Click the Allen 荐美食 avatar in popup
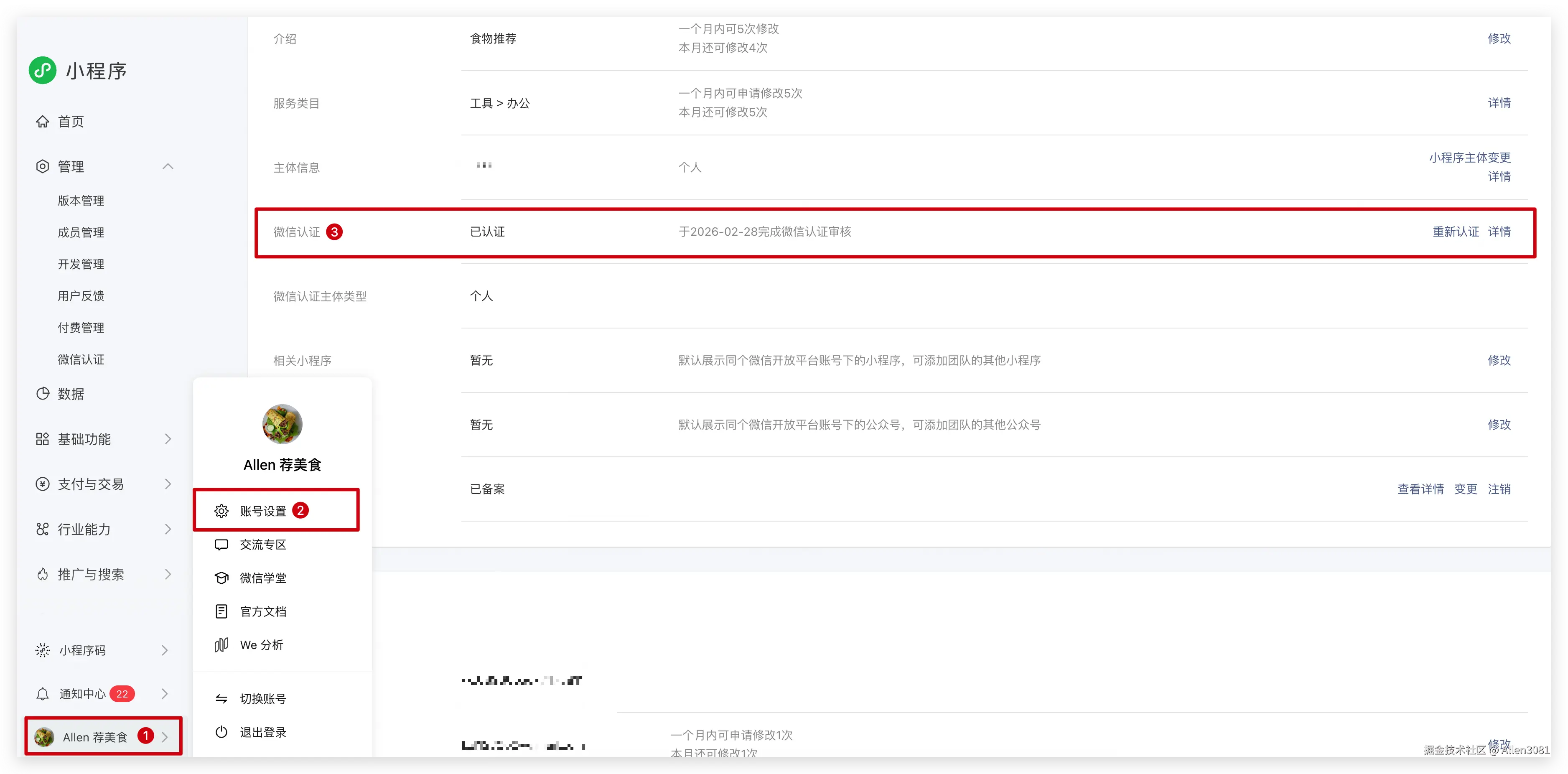This screenshot has height=774, width=1568. [282, 424]
